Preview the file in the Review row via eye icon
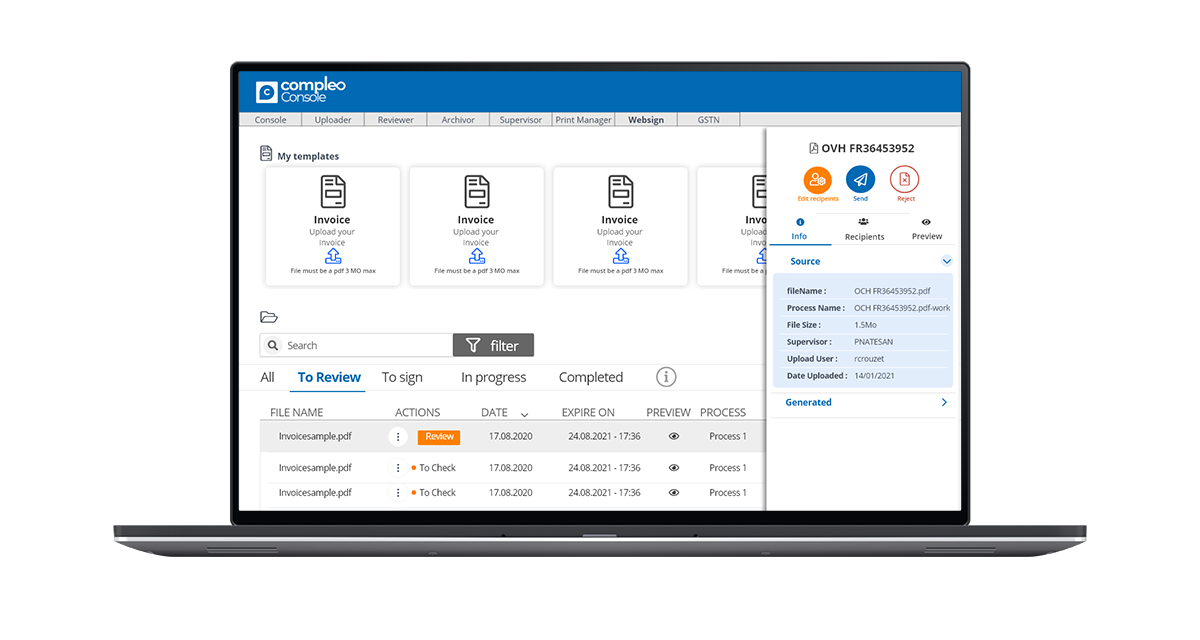Image resolution: width=1200 pixels, height=640 pixels. coord(674,437)
